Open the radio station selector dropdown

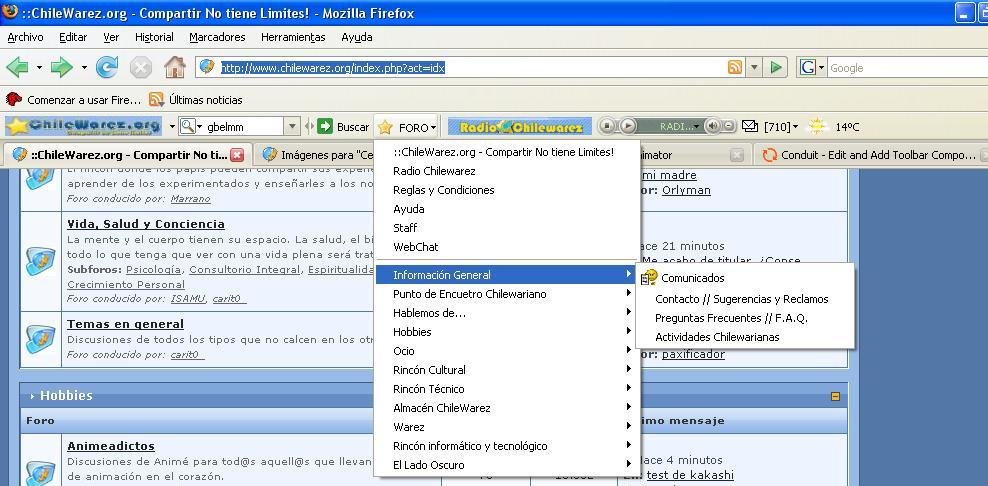[x=696, y=127]
